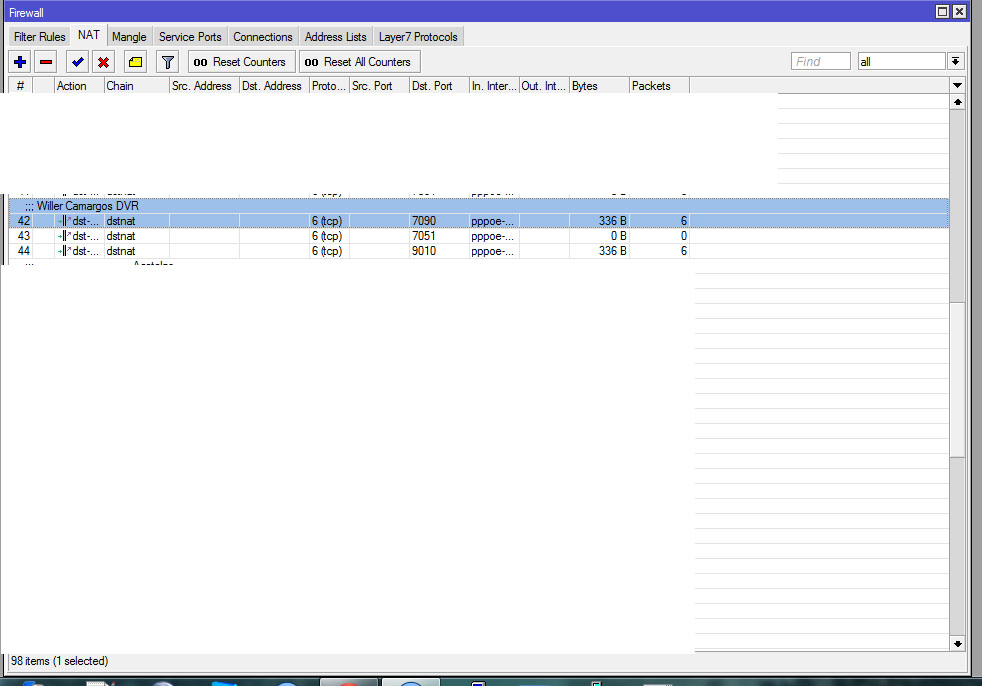Sort by Packets column header
982x686 pixels.
[659, 86]
